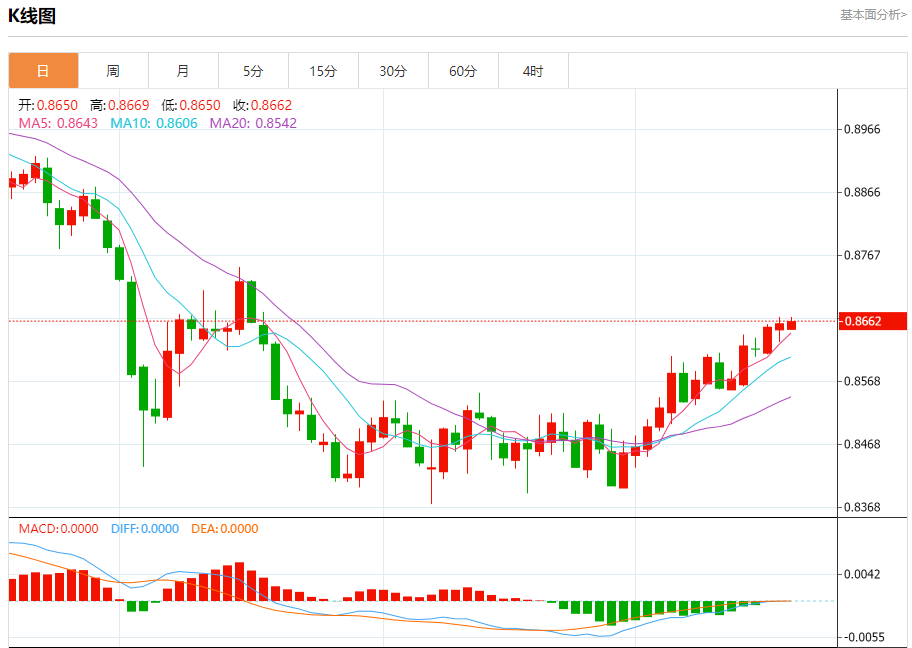Click the 高:0.8669 high price value
912x648 pixels.
(x=120, y=105)
